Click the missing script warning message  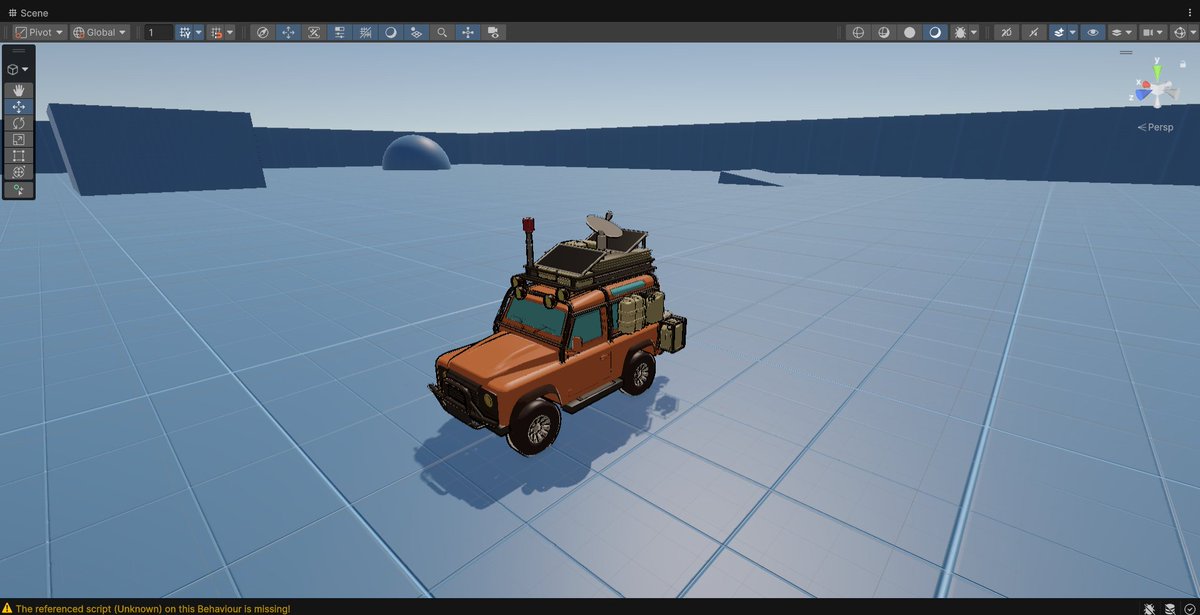(x=153, y=607)
